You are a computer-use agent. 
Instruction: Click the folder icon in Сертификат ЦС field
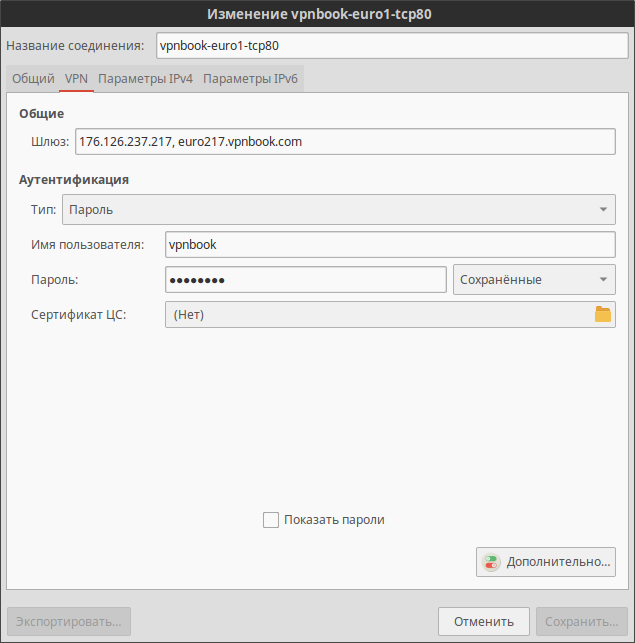point(602,315)
